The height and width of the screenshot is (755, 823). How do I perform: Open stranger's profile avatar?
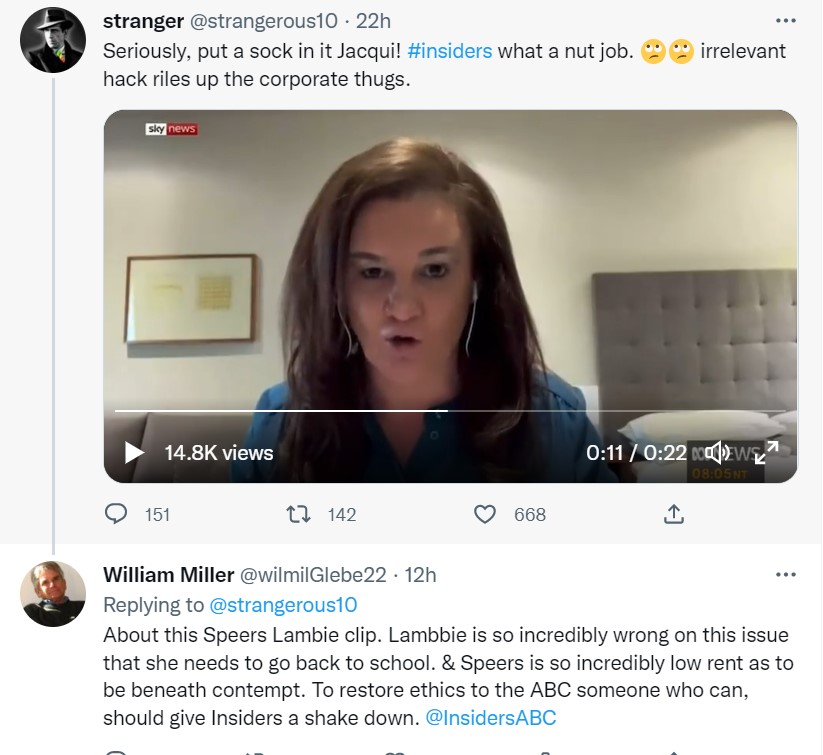[x=53, y=40]
